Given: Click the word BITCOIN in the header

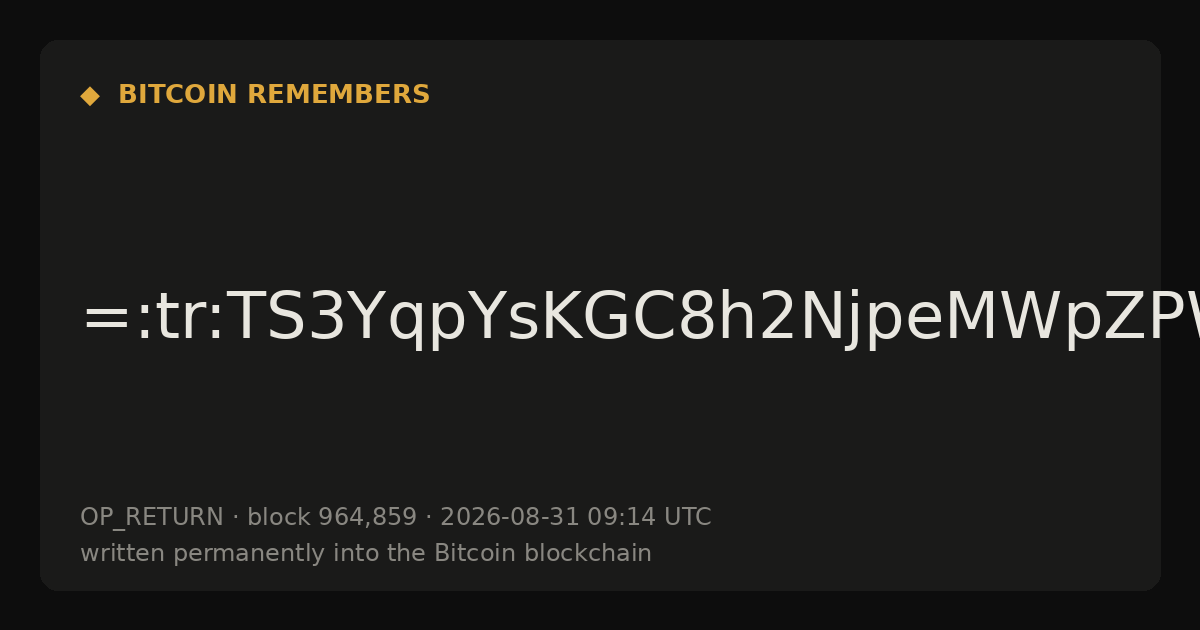Looking at the screenshot, I should (x=179, y=95).
